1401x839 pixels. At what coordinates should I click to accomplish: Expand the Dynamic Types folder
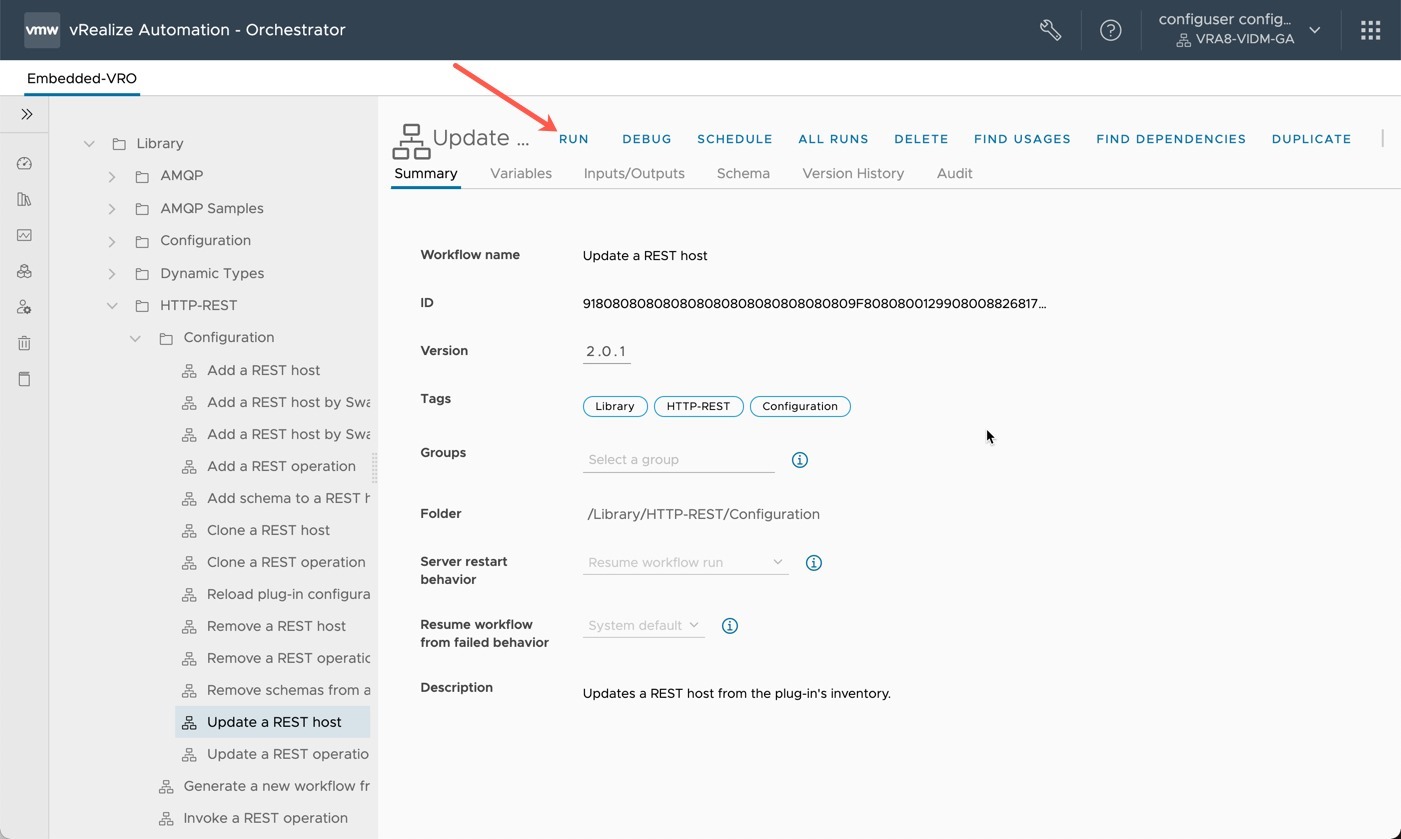pyautogui.click(x=112, y=274)
